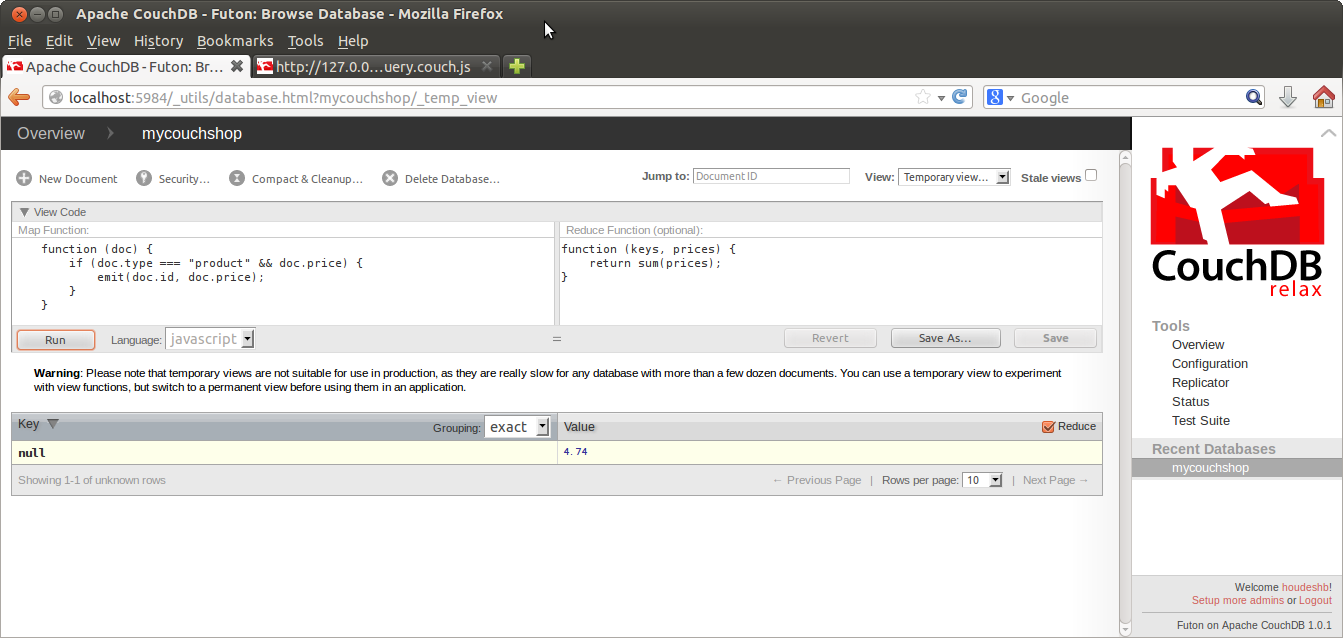Toggle the Stale views checkbox
This screenshot has height=638, width=1343.
pyautogui.click(x=1091, y=175)
